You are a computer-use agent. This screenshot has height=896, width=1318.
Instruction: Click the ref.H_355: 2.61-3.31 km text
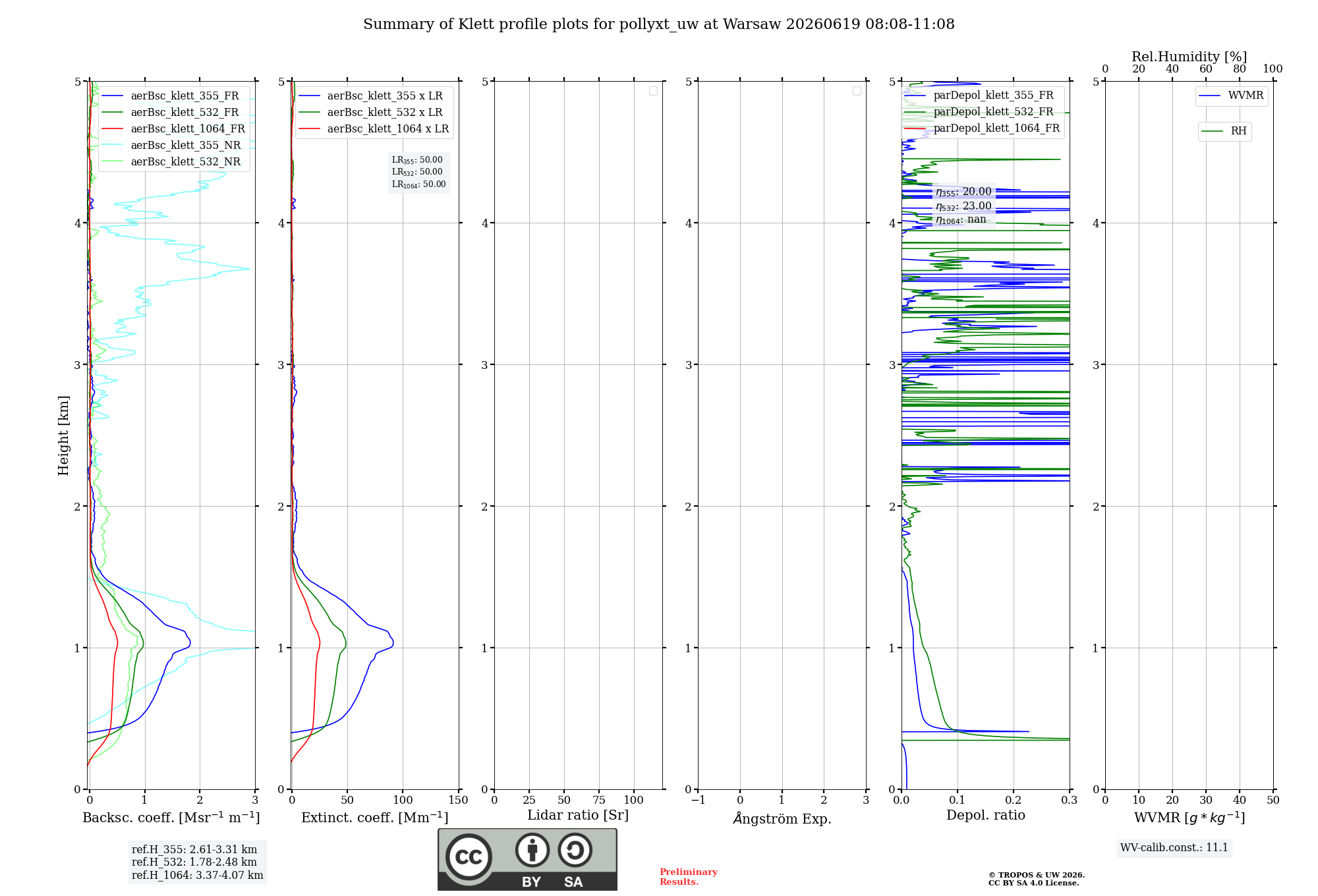click(194, 850)
